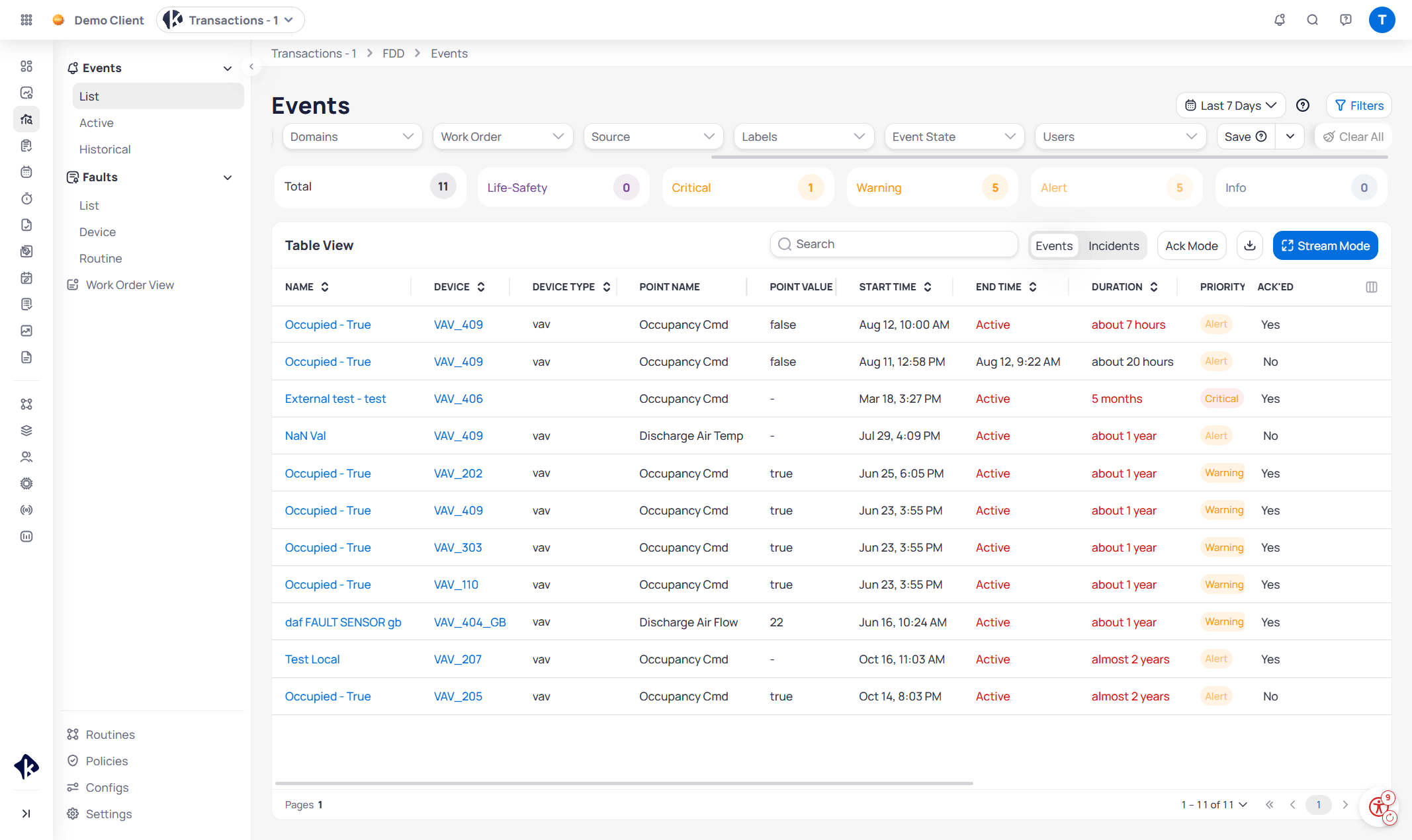Open the feedback chat icon

(1346, 20)
